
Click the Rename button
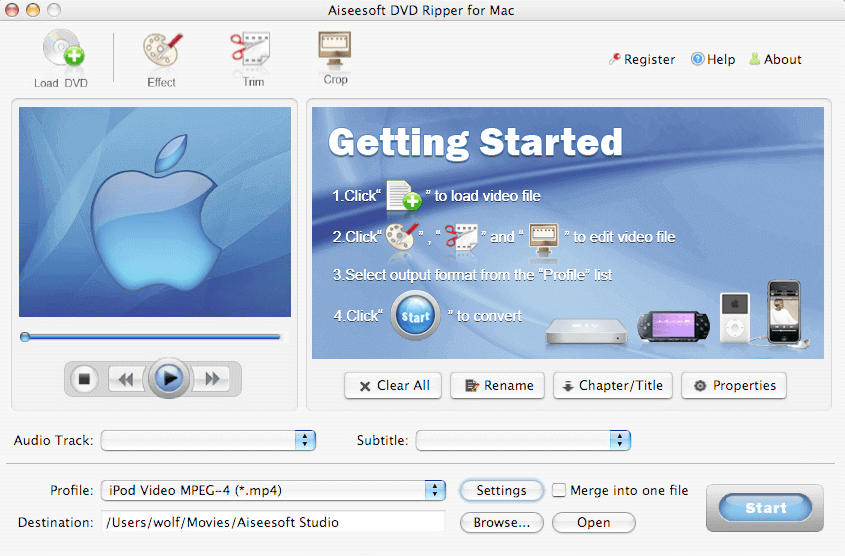(497, 386)
